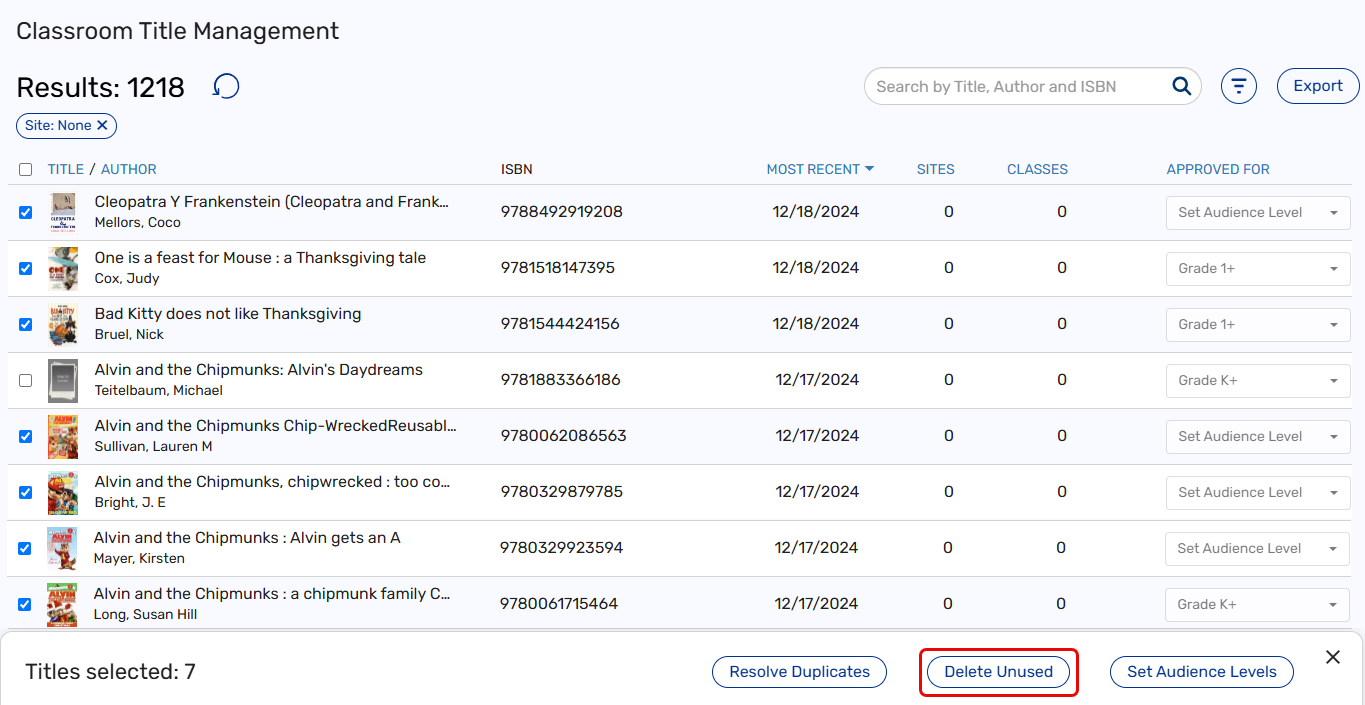The image size is (1365, 705).
Task: Sort by MOST RECENT column header
Action: (x=813, y=169)
